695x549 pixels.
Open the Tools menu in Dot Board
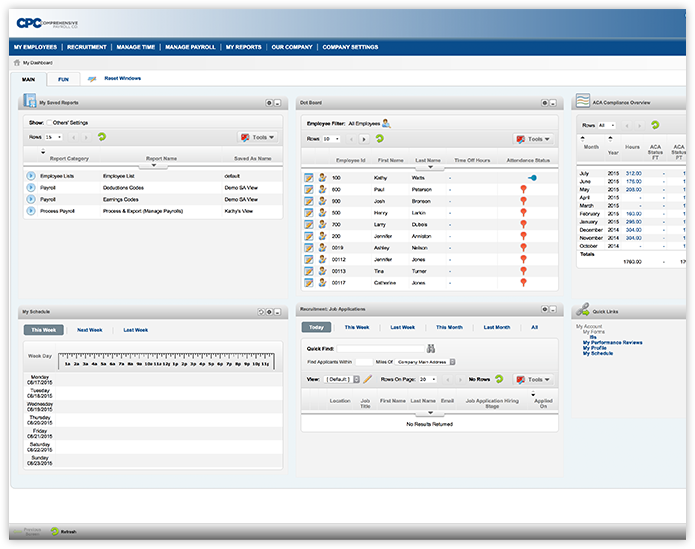tap(533, 139)
